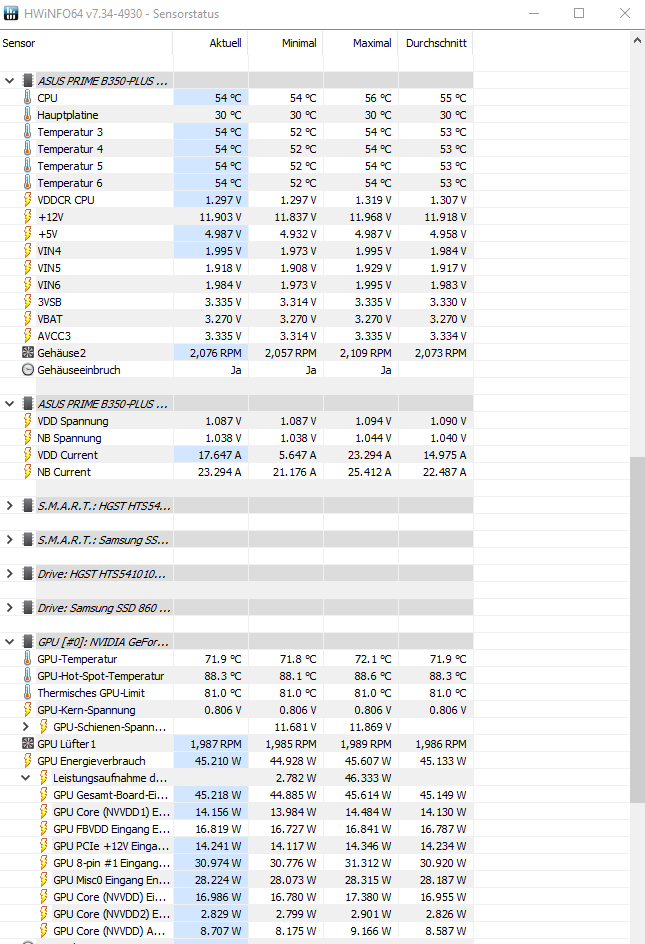Click the CPU current value 54 °C
Viewport: 645px width, 944px height.
(x=228, y=98)
